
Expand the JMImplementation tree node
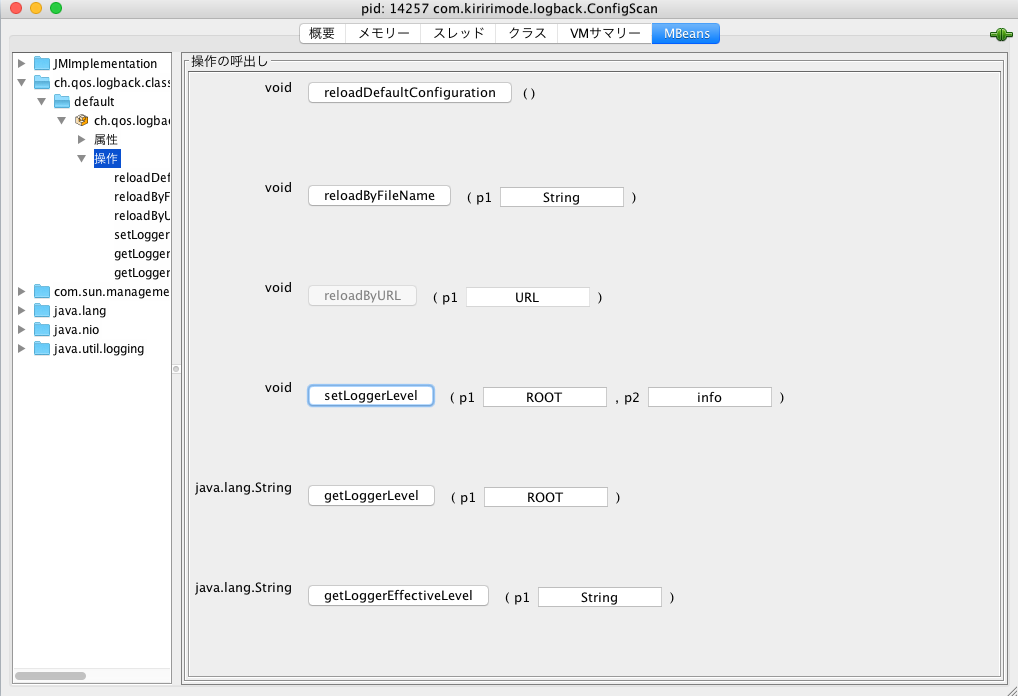21,63
